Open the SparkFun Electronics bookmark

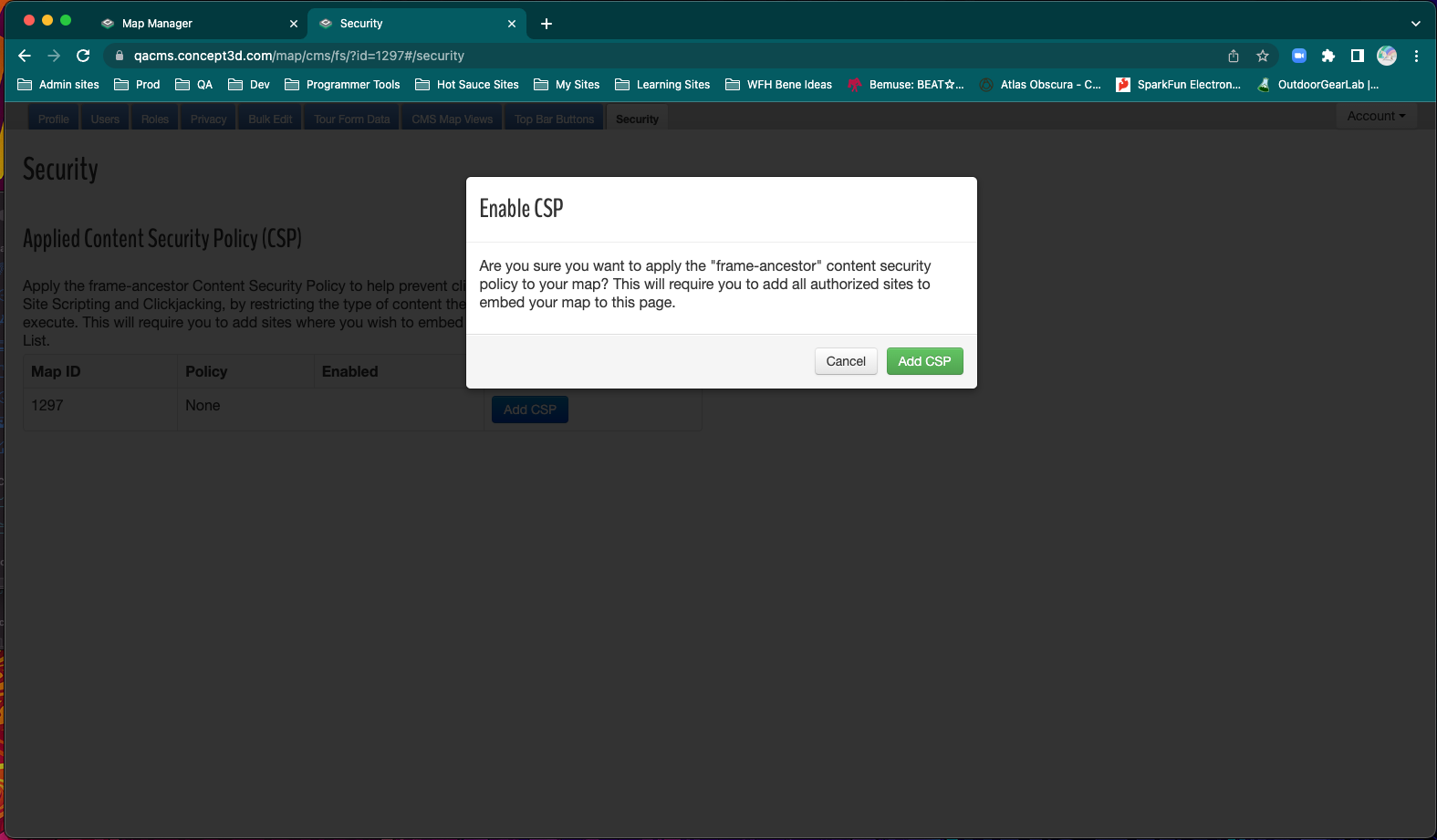(1178, 85)
